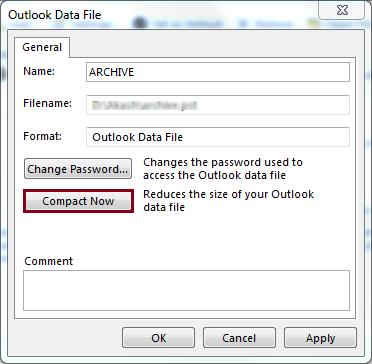Click the Format: label
The image size is (372, 364).
coord(42,136)
